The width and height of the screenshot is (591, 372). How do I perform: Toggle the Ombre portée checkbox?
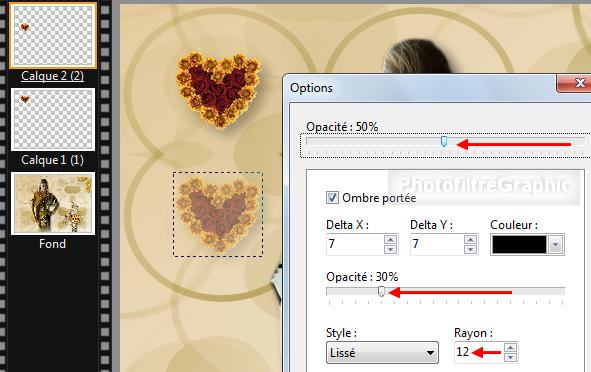[332, 197]
